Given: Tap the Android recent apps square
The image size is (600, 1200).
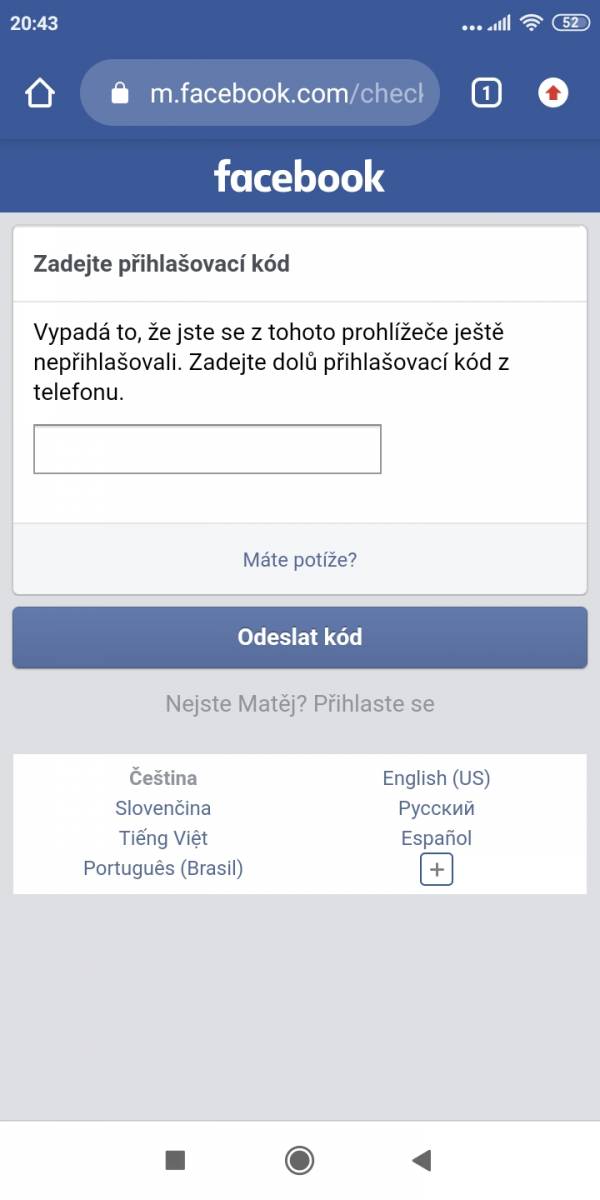Looking at the screenshot, I should click(x=175, y=1160).
